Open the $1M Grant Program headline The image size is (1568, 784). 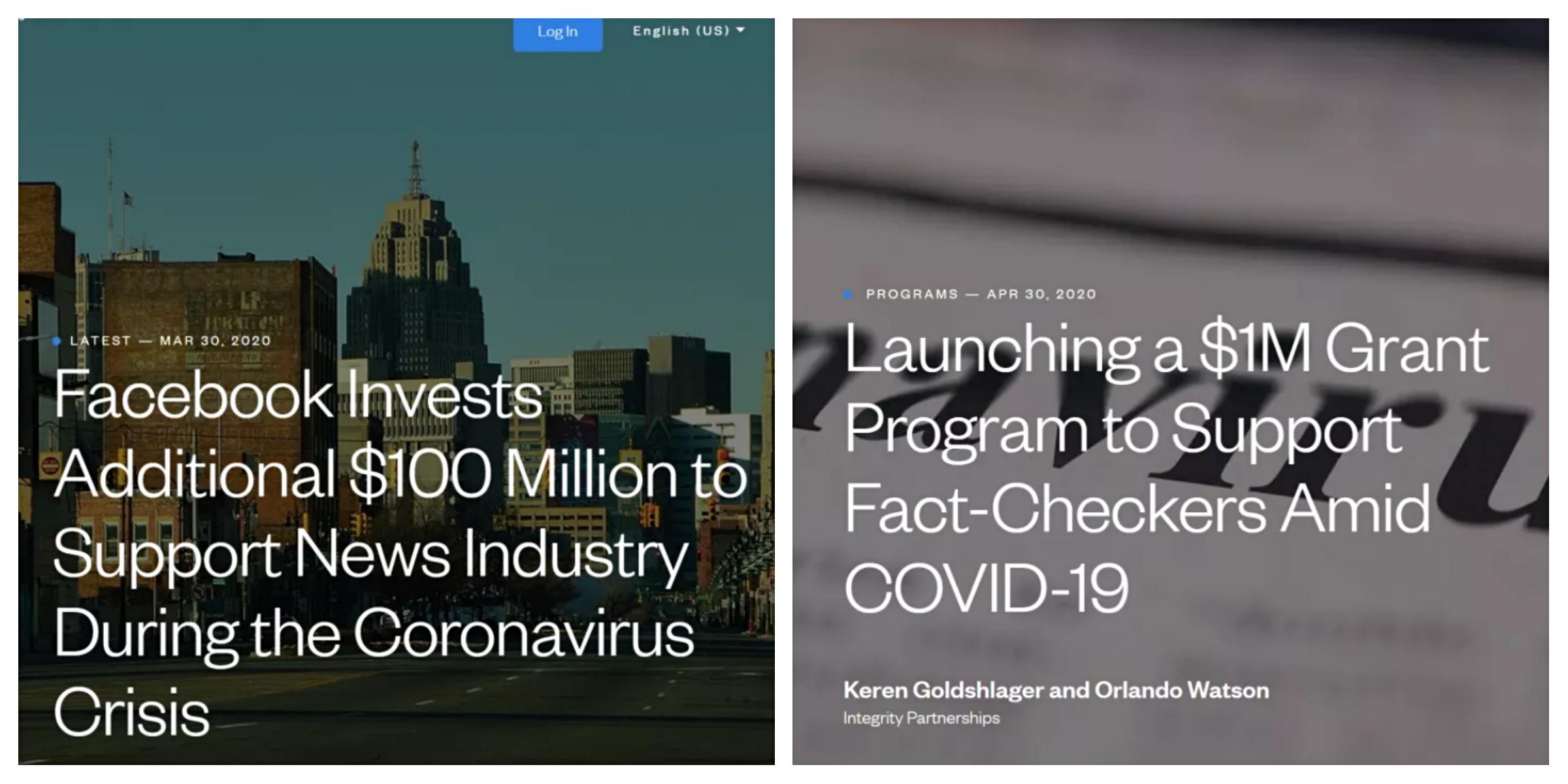[1167, 468]
